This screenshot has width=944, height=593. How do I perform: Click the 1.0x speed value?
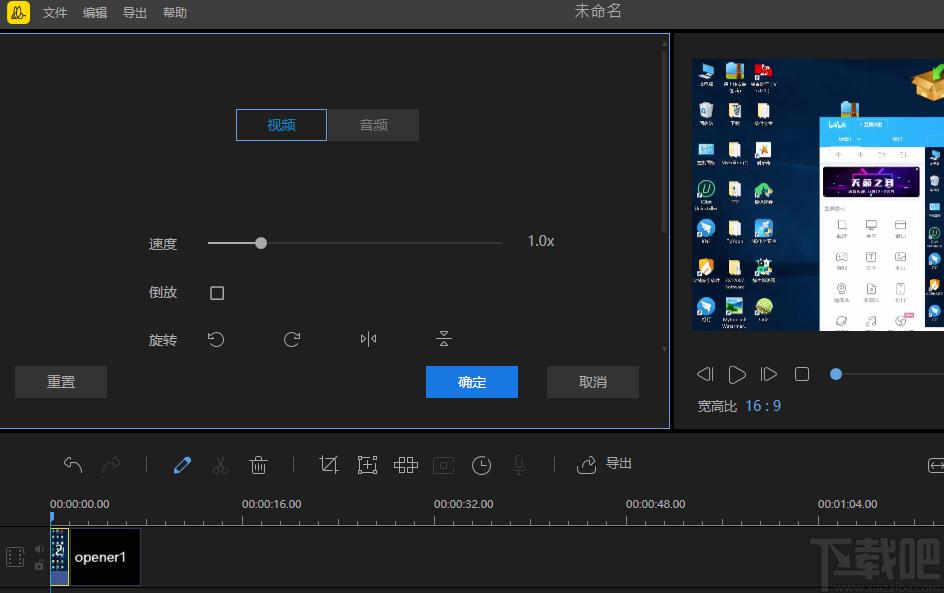click(x=541, y=241)
